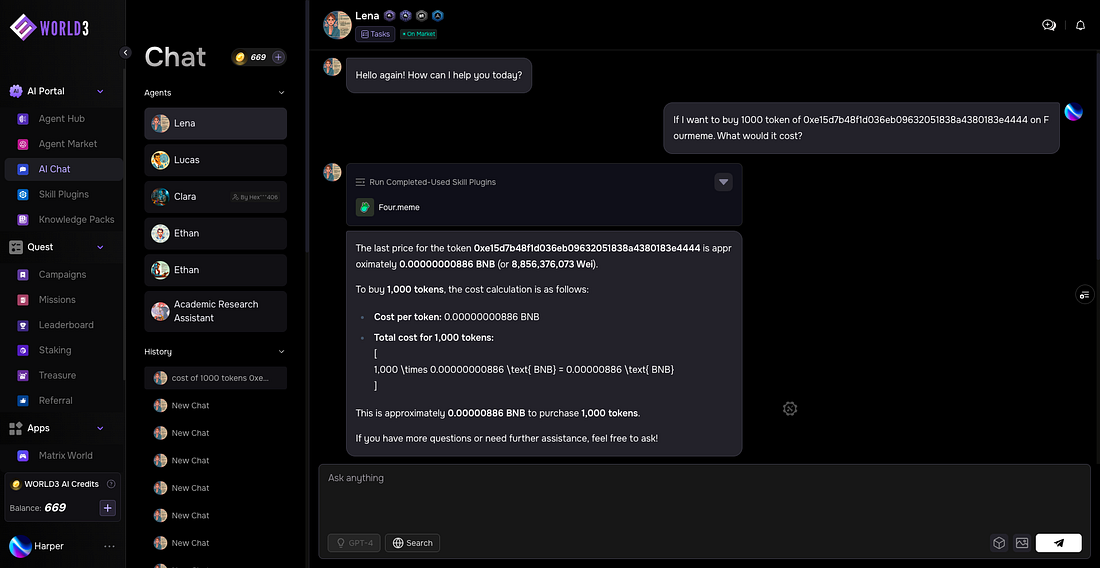The width and height of the screenshot is (1100, 568).
Task: Click the Tasks button under Lena
Action: click(x=375, y=34)
